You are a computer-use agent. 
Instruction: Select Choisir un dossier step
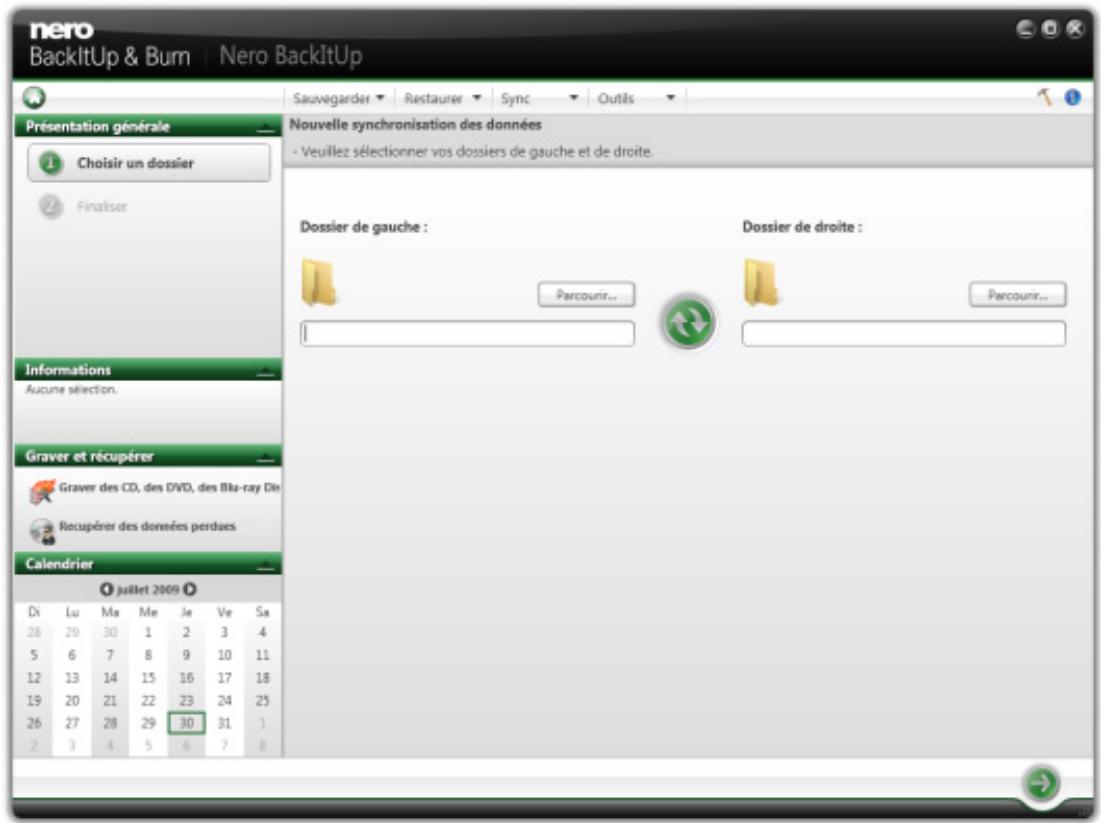coord(149,163)
